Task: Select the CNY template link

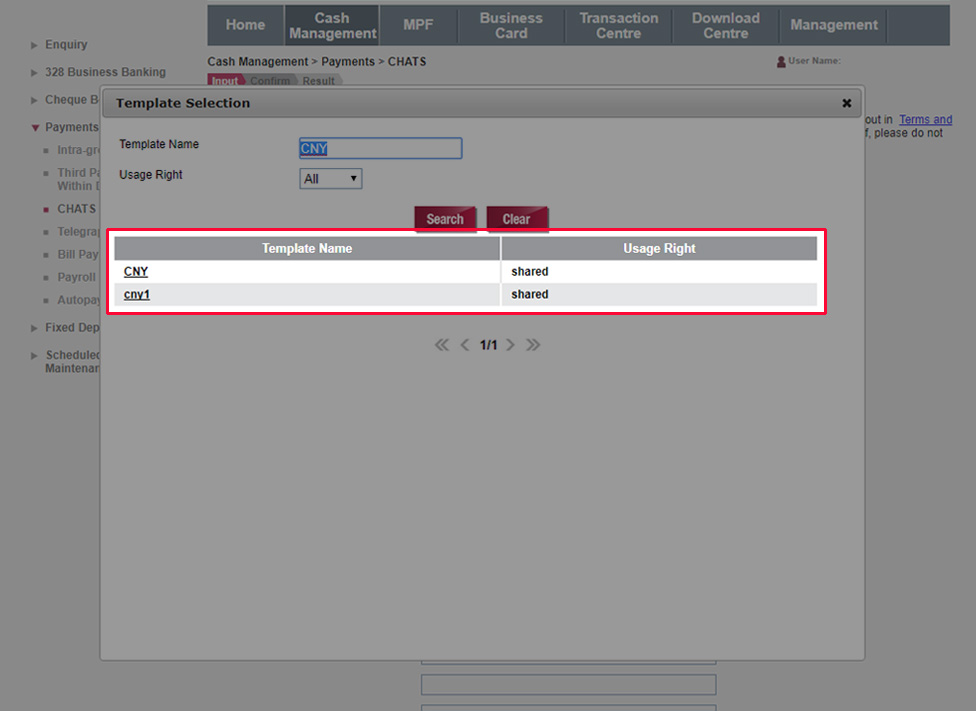Action: tap(136, 272)
